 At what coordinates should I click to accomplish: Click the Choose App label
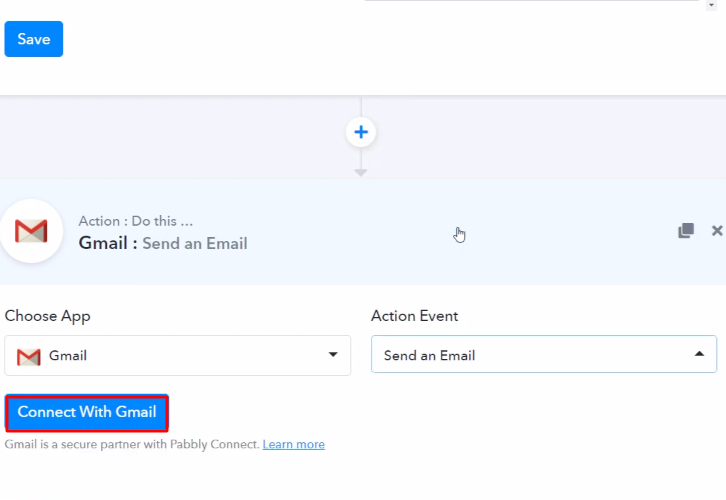pyautogui.click(x=48, y=316)
